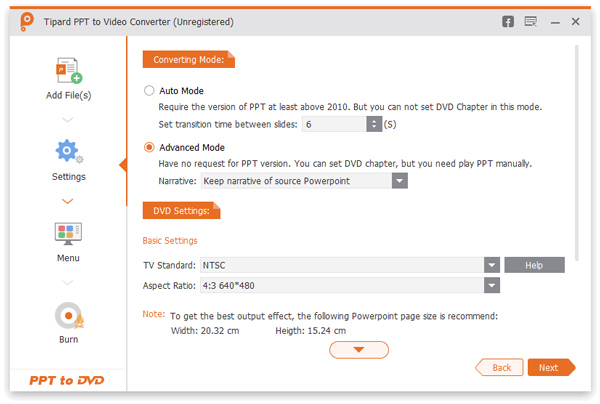Click the Add File(s) caption text
The height and width of the screenshot is (404, 600).
pos(68,95)
